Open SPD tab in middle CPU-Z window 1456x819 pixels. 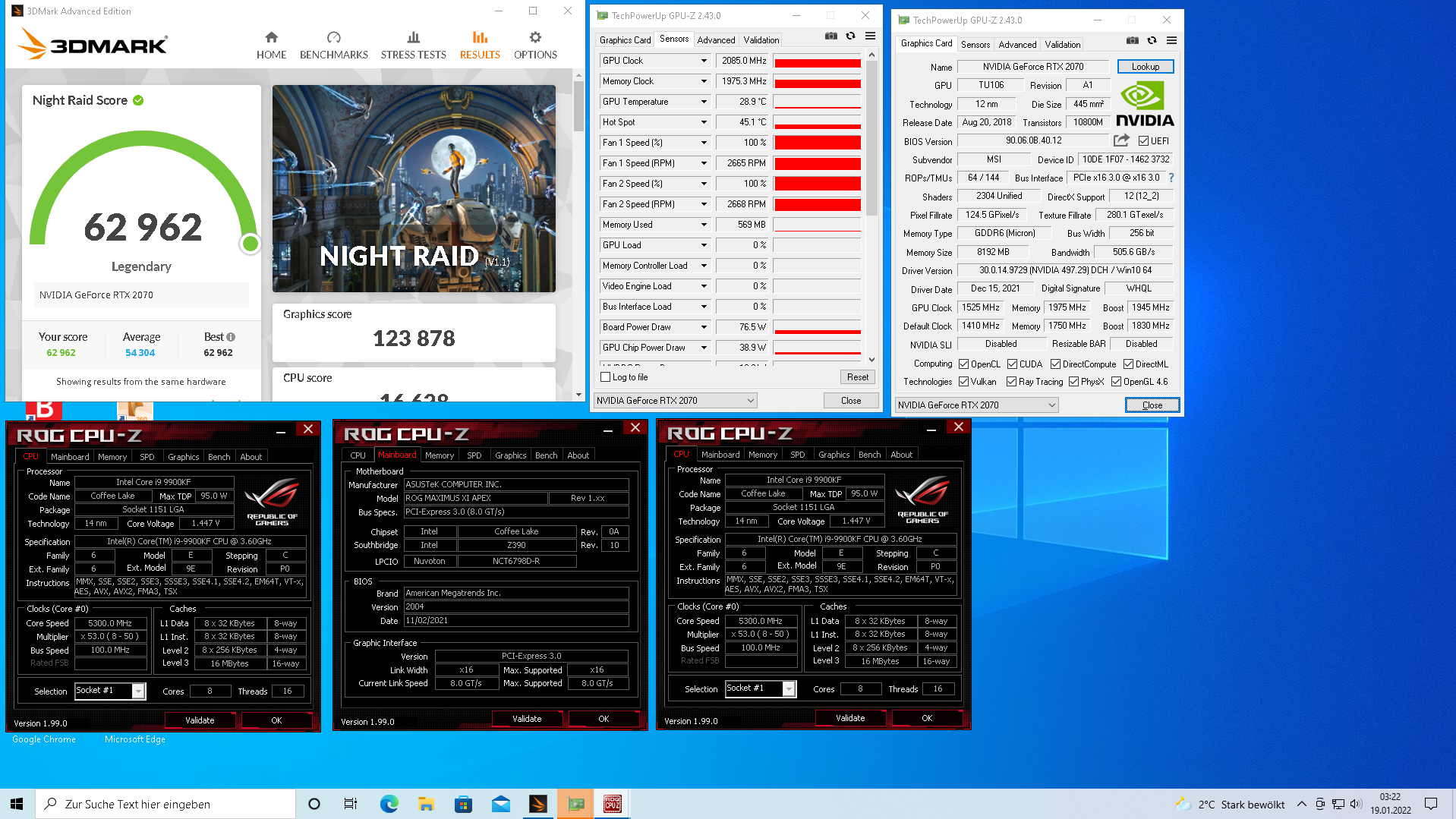(474, 455)
